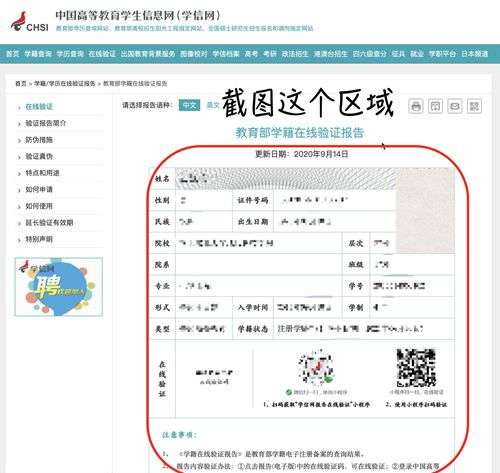Open 学籍查询 in the navigation bar
Screen dimensions: 500x473
point(38,54)
